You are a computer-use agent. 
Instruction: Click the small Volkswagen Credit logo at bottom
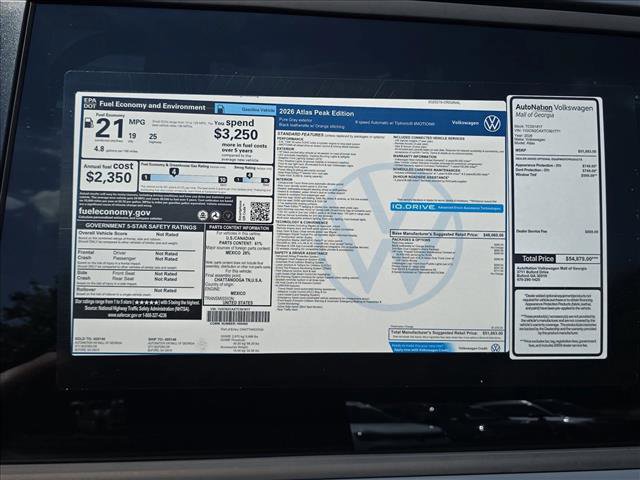point(495,348)
